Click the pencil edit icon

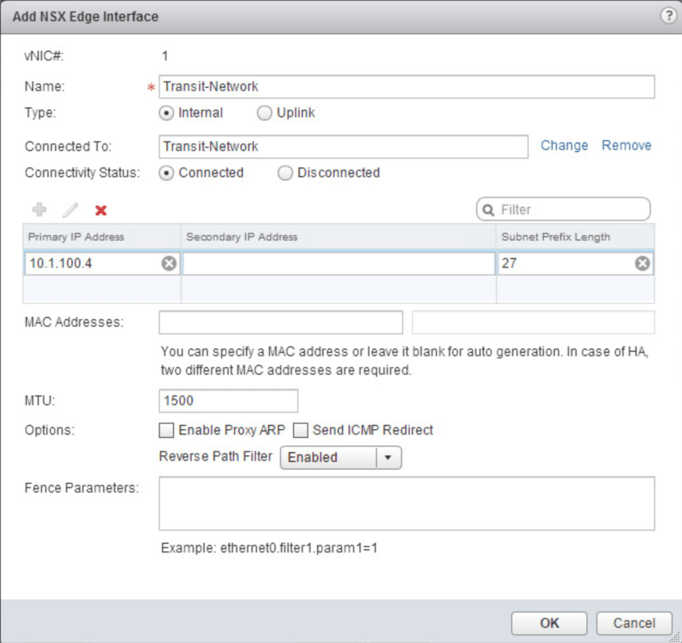(70, 210)
